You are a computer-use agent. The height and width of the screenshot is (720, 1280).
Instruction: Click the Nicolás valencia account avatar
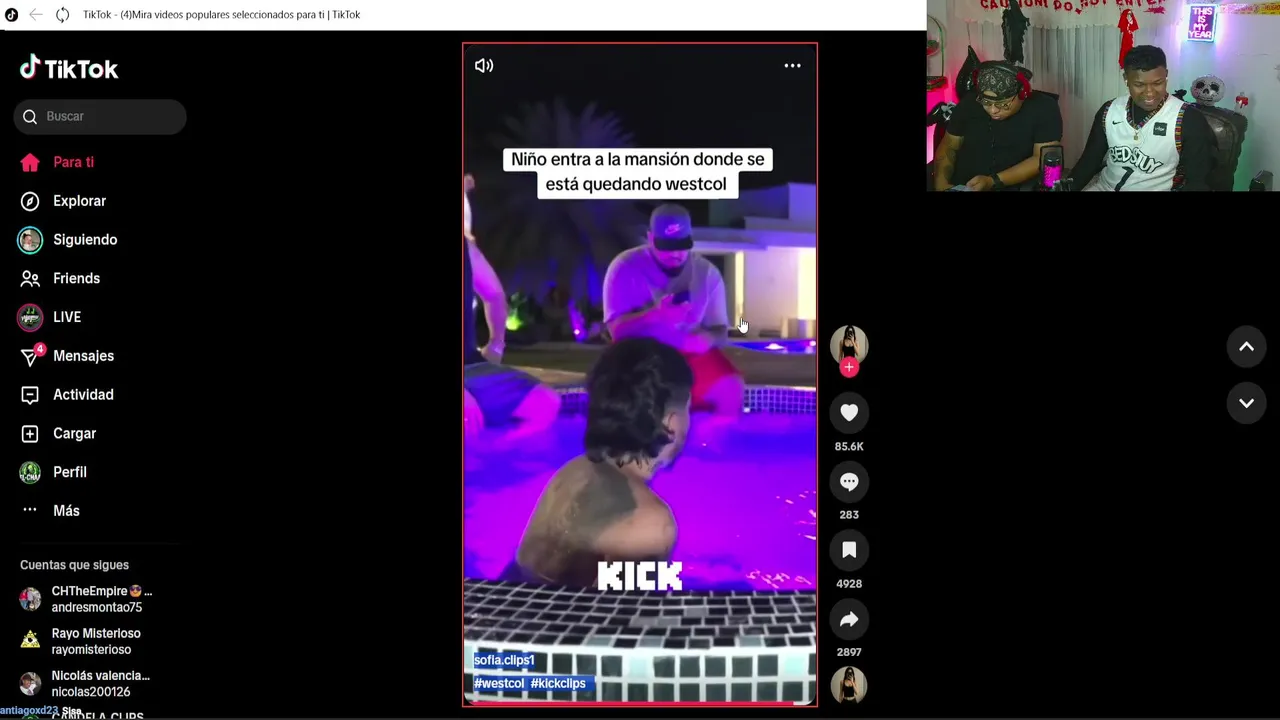31,683
